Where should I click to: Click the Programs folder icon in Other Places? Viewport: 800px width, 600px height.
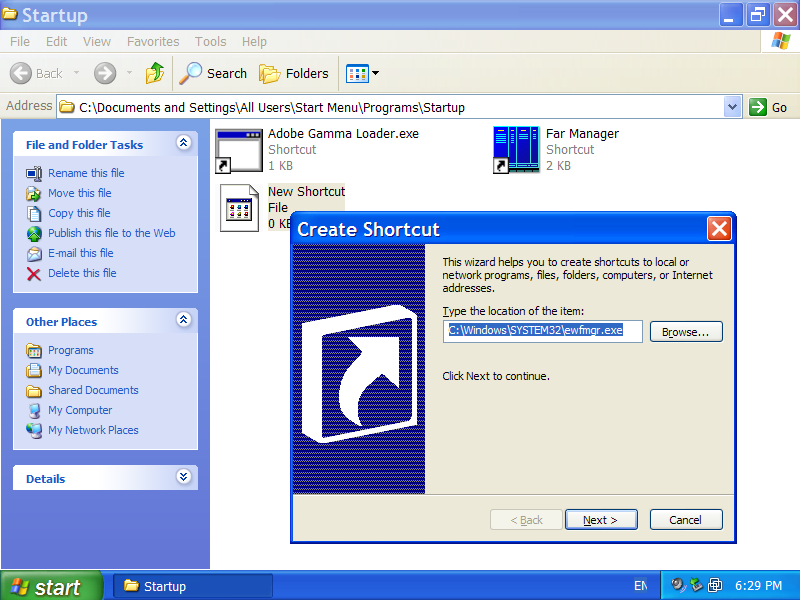coord(34,351)
